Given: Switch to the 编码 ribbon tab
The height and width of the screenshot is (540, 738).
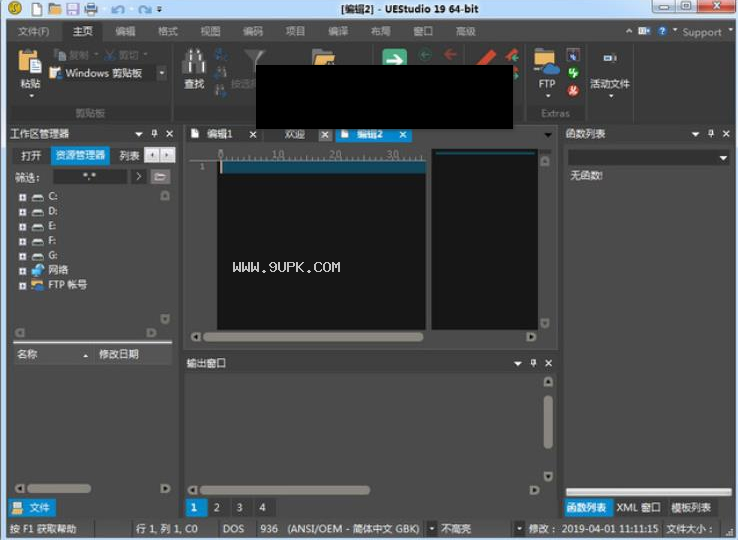Looking at the screenshot, I should [x=253, y=32].
